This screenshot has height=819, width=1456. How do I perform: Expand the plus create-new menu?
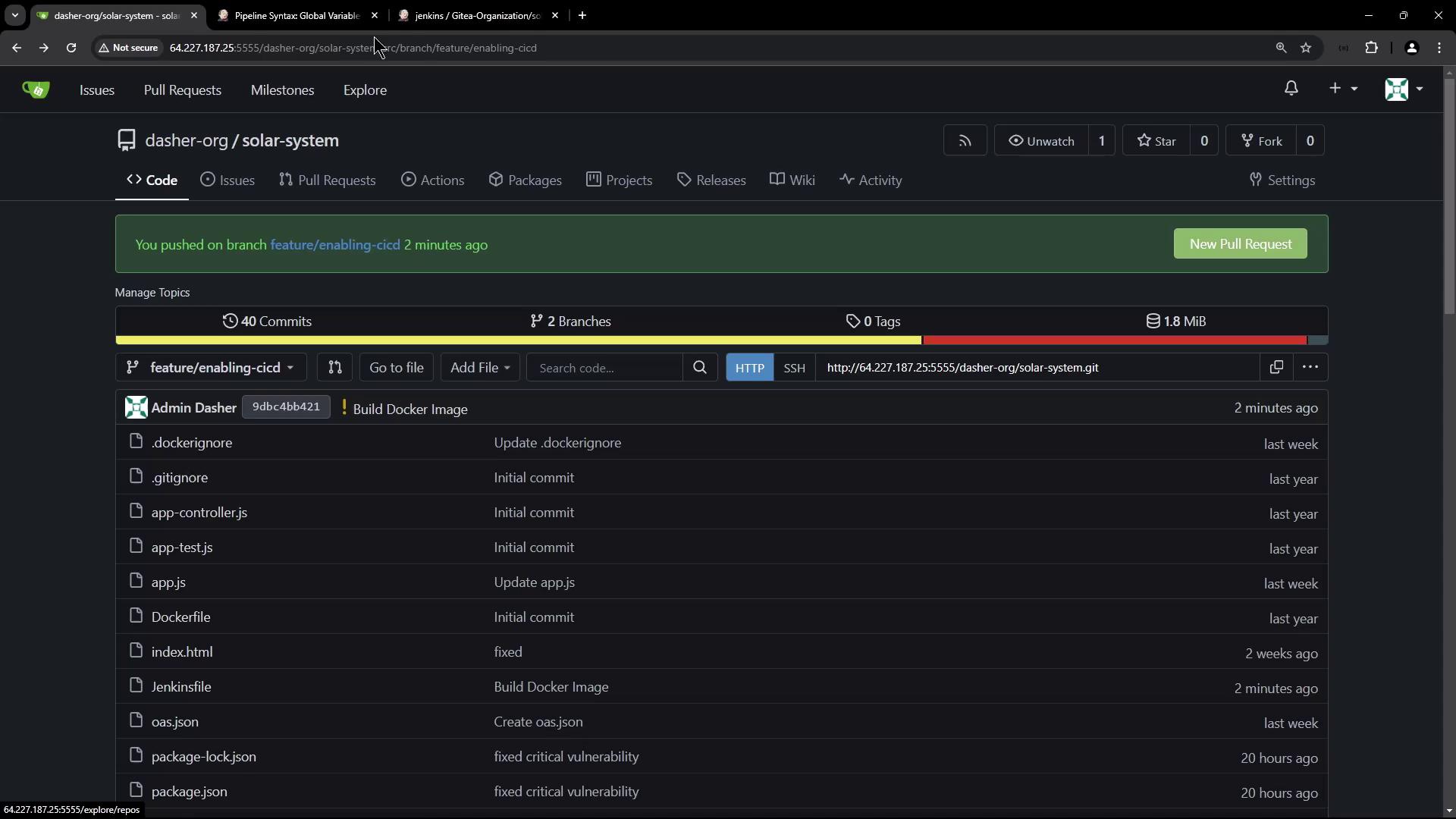click(x=1342, y=89)
